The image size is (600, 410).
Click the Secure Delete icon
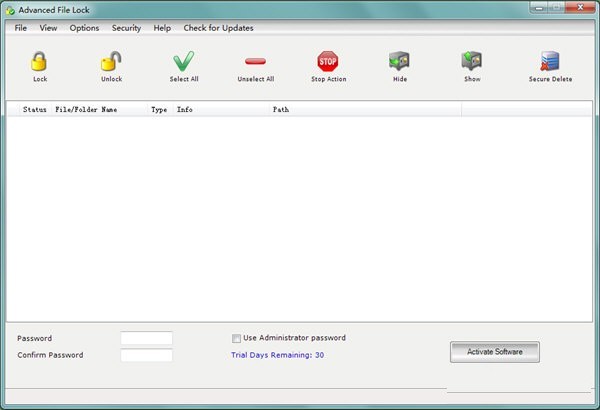(x=550, y=61)
